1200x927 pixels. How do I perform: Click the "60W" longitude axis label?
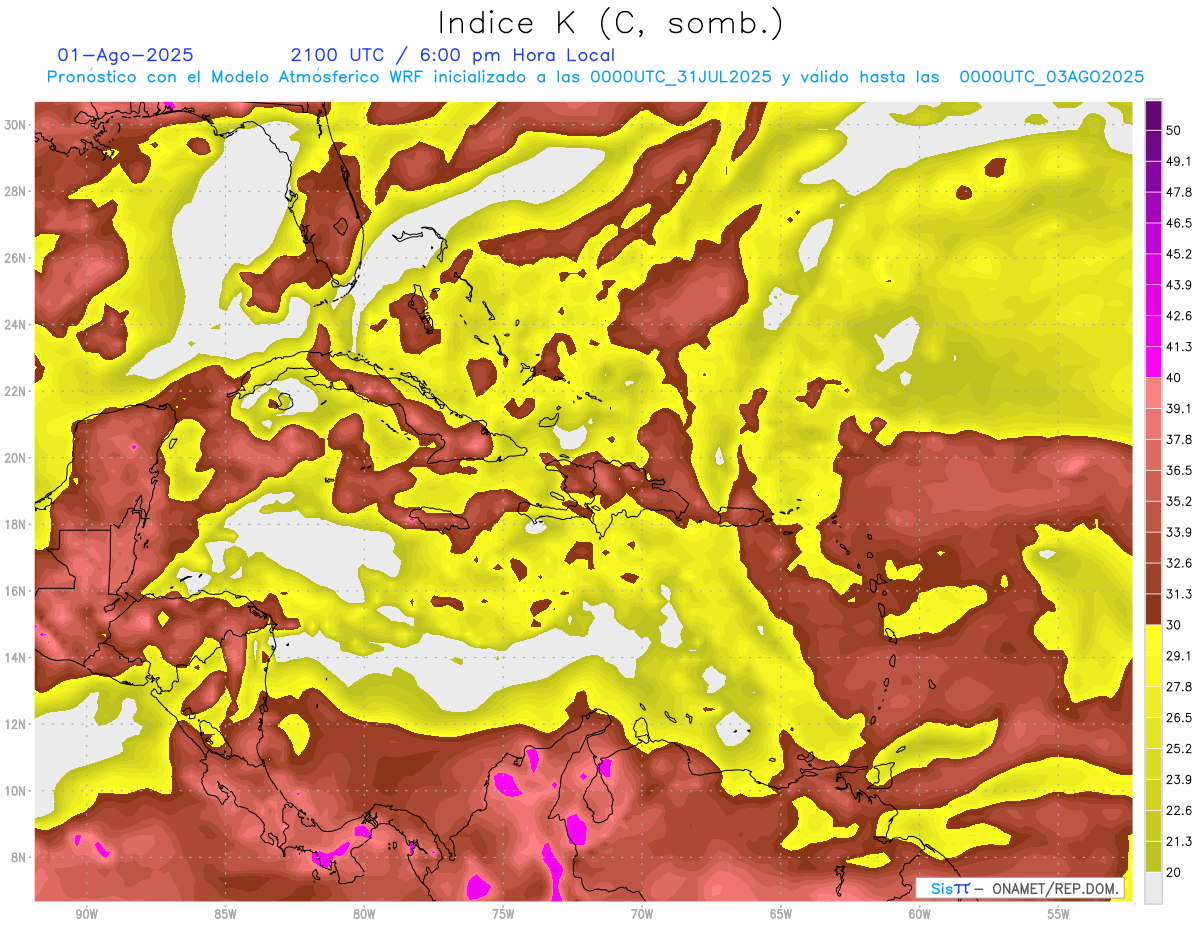coord(920,914)
